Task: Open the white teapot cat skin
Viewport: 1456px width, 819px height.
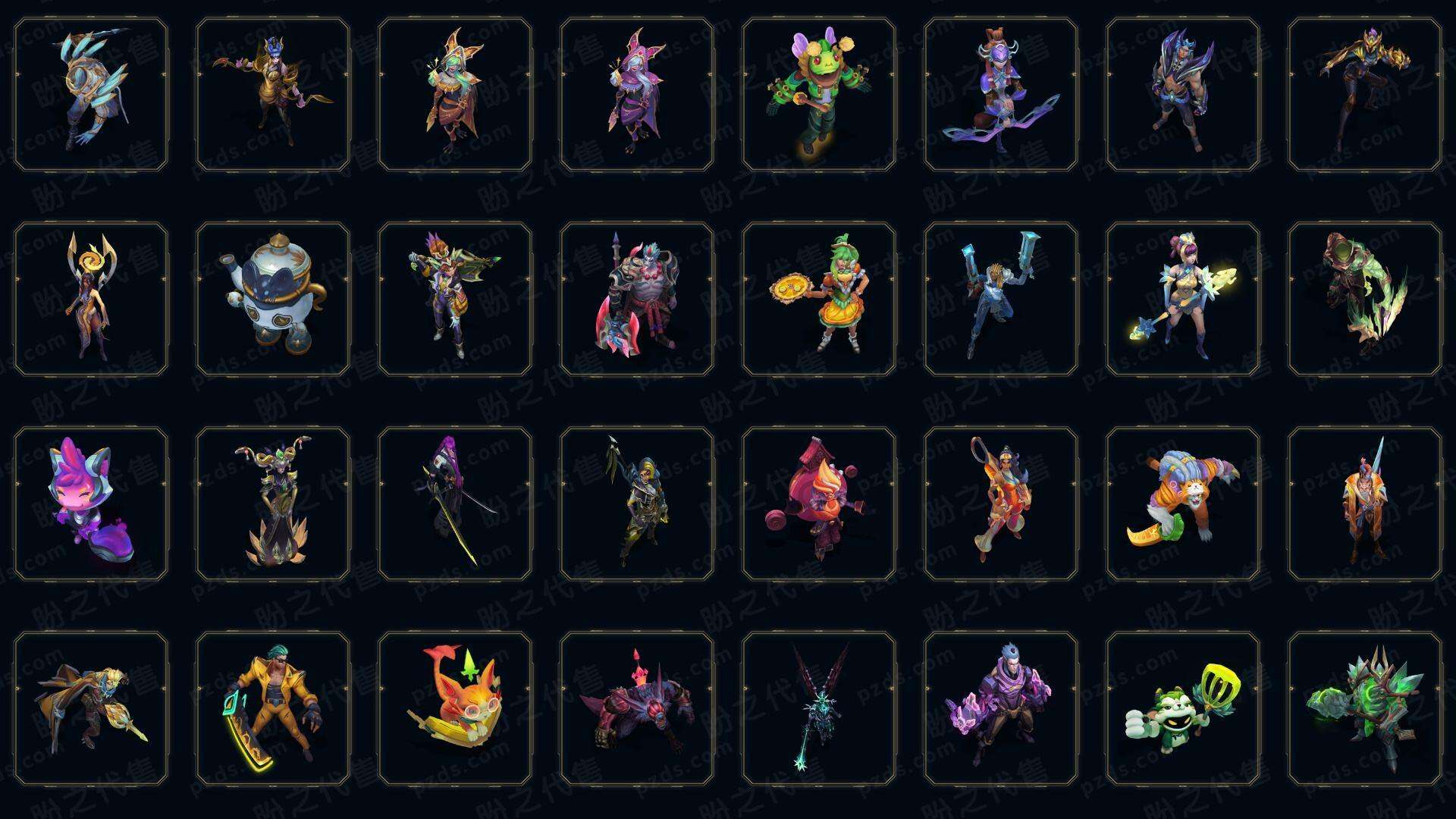Action: coord(273,299)
